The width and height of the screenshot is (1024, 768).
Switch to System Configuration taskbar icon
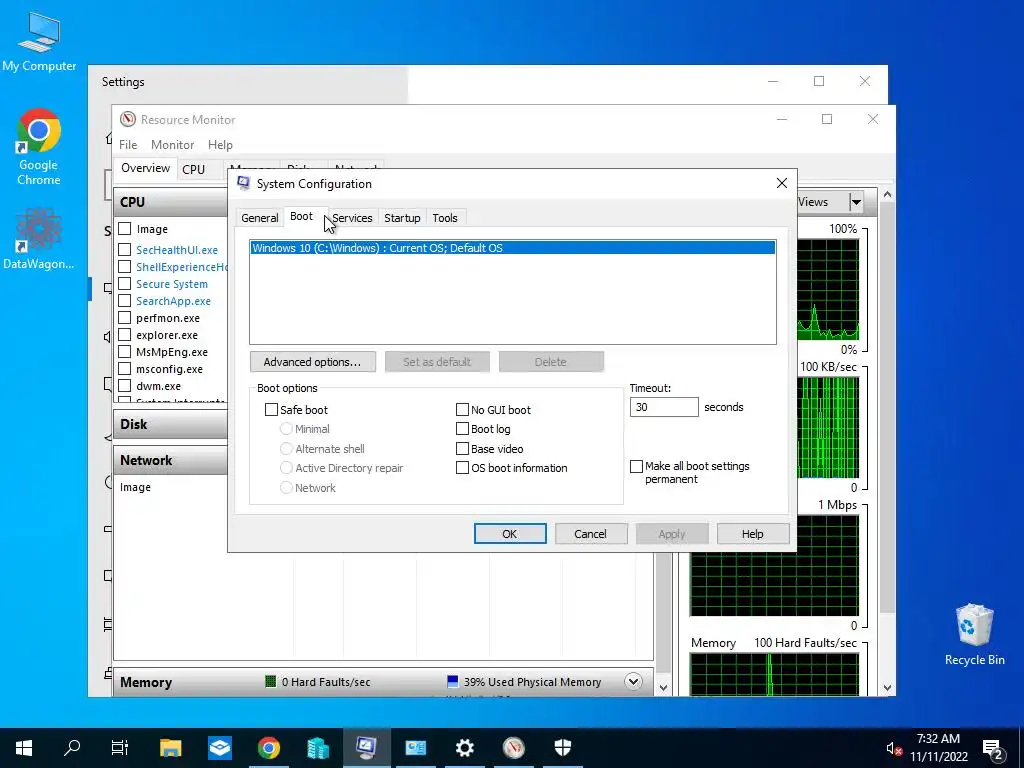[x=366, y=748]
